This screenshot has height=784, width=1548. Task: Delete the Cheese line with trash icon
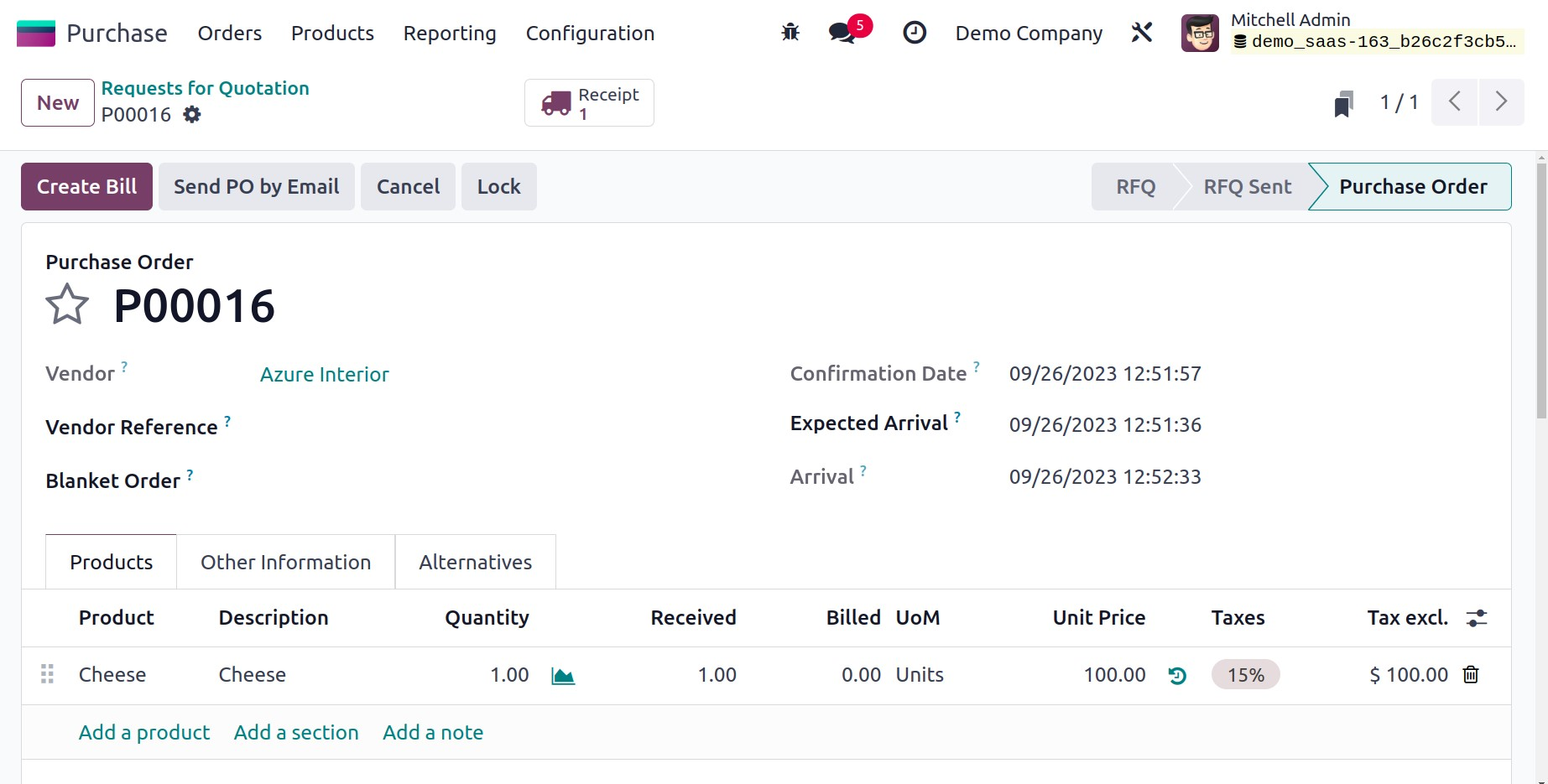[x=1471, y=675]
